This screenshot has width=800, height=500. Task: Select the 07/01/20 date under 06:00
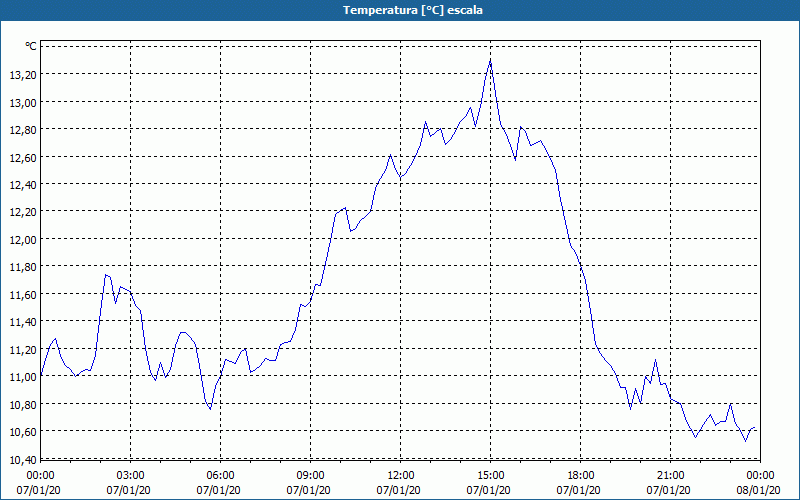(x=218, y=490)
